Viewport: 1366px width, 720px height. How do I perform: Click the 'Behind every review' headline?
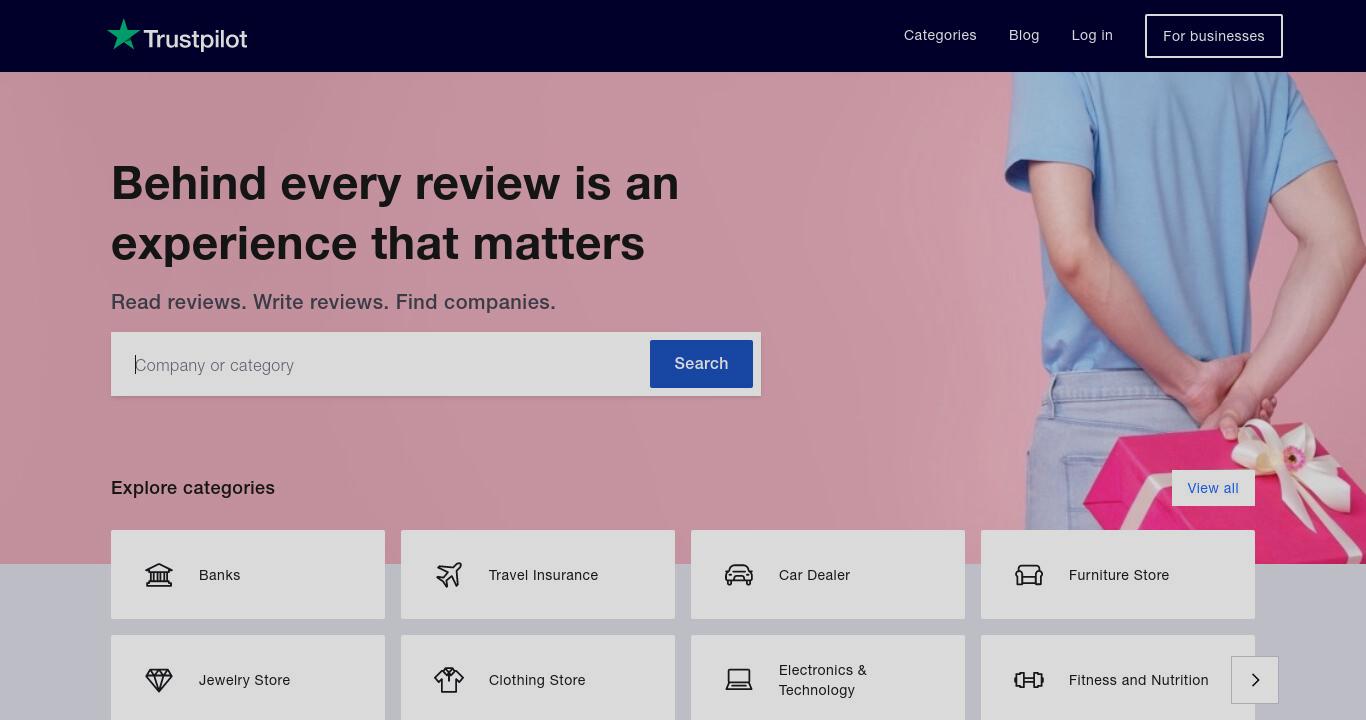click(x=395, y=213)
